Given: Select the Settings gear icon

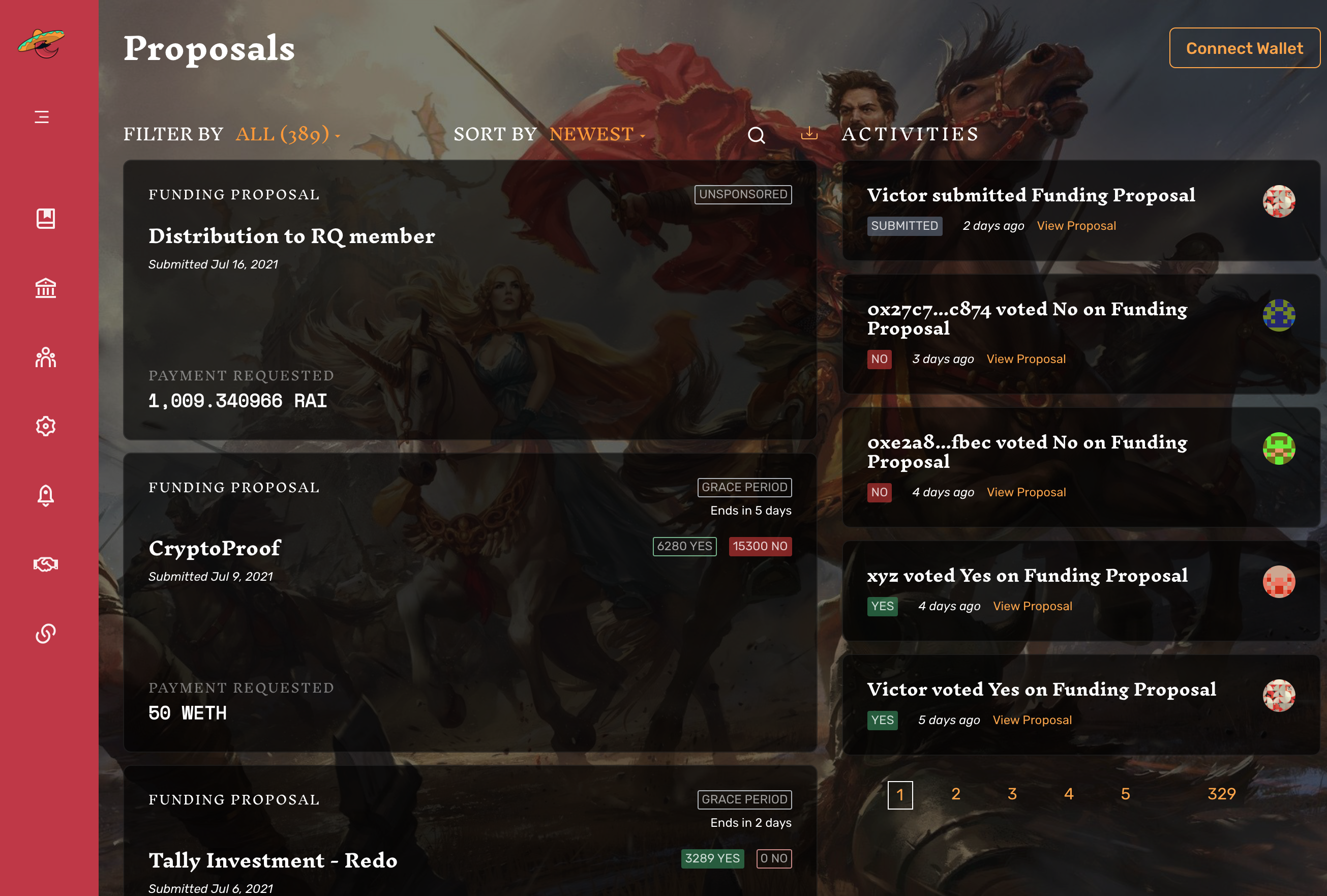Looking at the screenshot, I should point(46,426).
